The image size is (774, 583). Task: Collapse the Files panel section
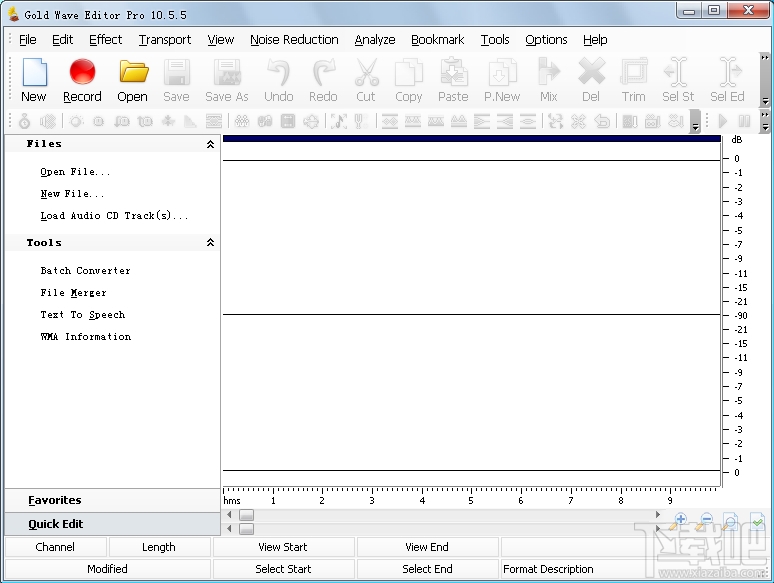pos(210,144)
